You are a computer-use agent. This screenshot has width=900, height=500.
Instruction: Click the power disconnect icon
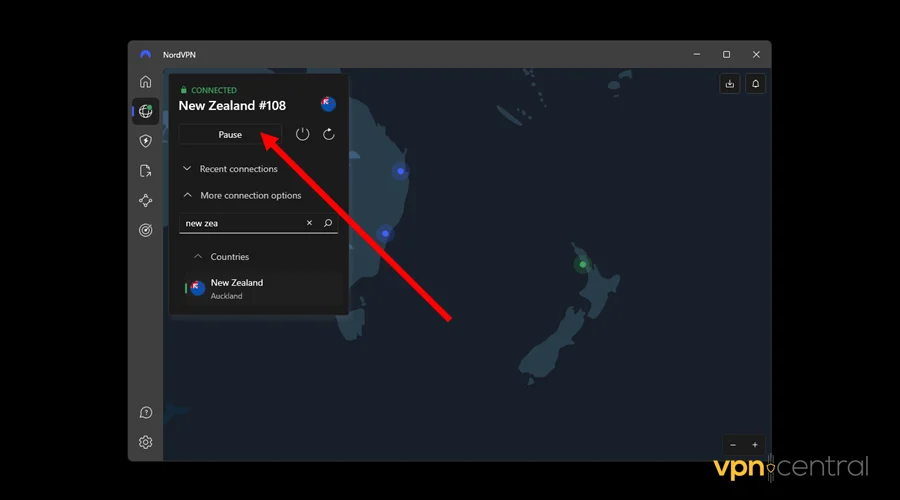coord(302,134)
